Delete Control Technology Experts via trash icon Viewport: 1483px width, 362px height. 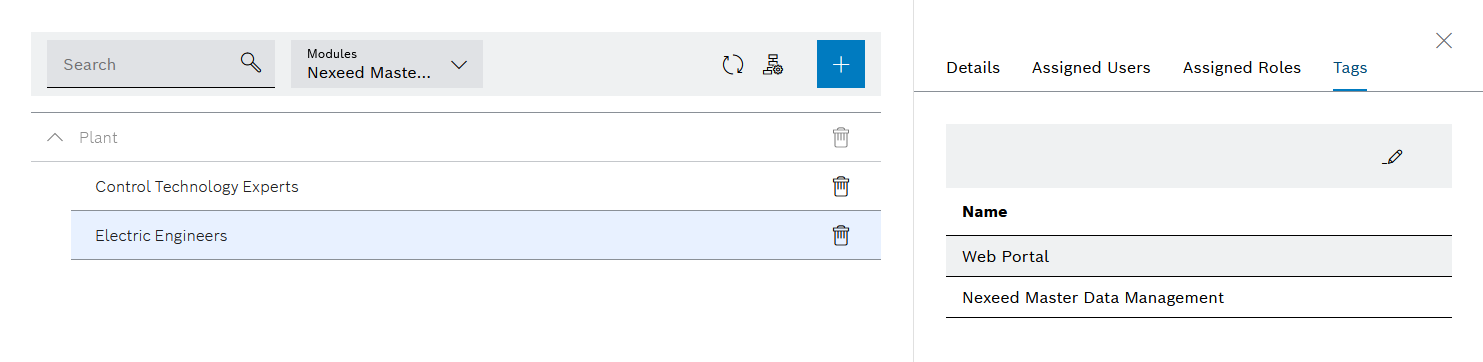(841, 186)
